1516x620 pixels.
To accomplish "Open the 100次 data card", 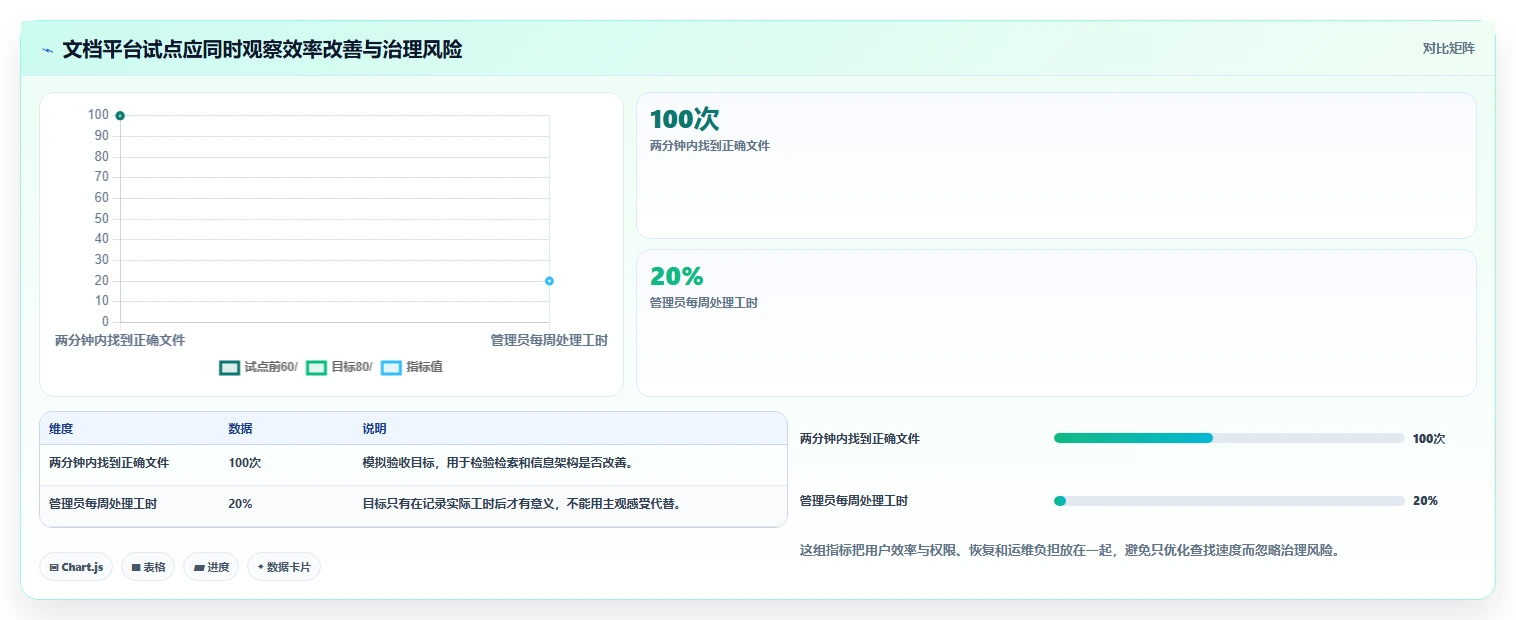I will tap(1056, 165).
